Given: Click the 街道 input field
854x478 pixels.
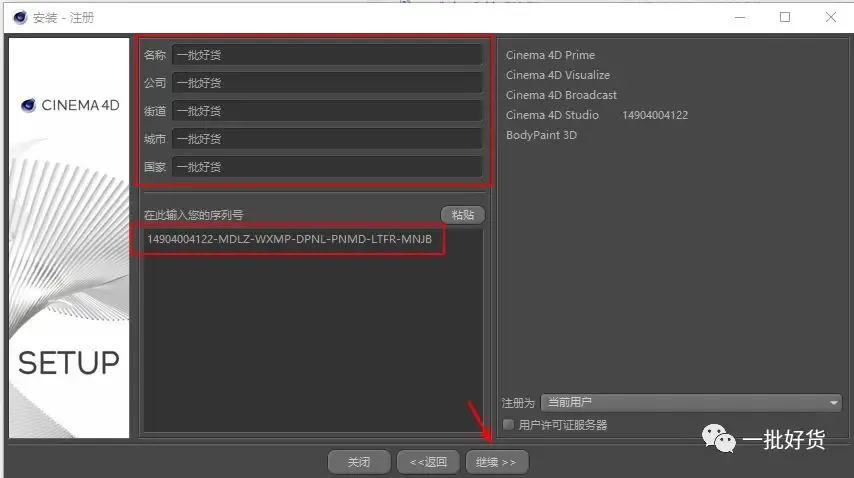Looking at the screenshot, I should [327, 111].
